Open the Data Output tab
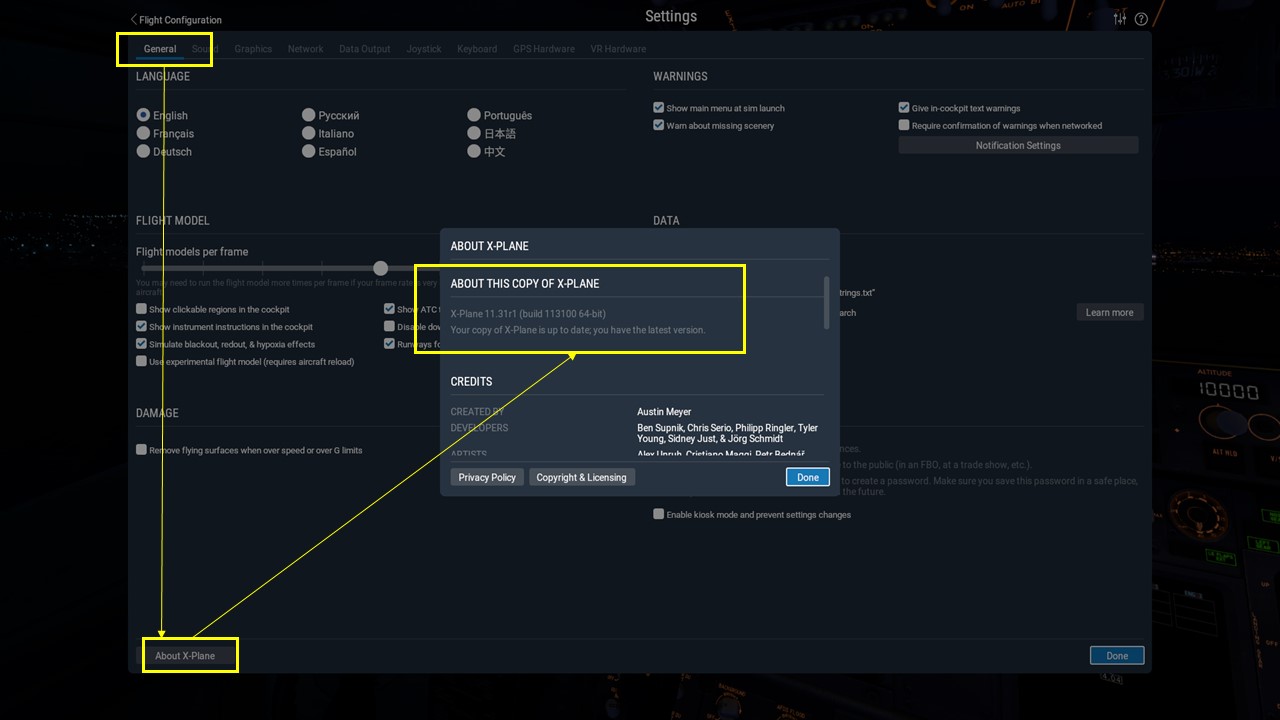This screenshot has height=720, width=1280. (x=364, y=49)
